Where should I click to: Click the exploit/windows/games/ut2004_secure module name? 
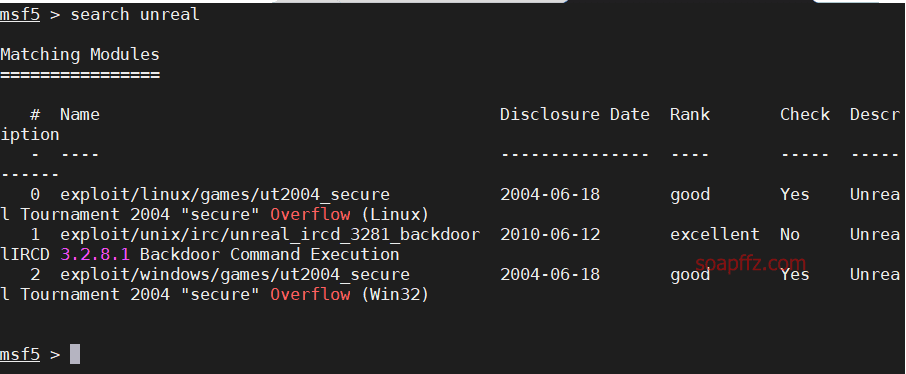tap(235, 275)
